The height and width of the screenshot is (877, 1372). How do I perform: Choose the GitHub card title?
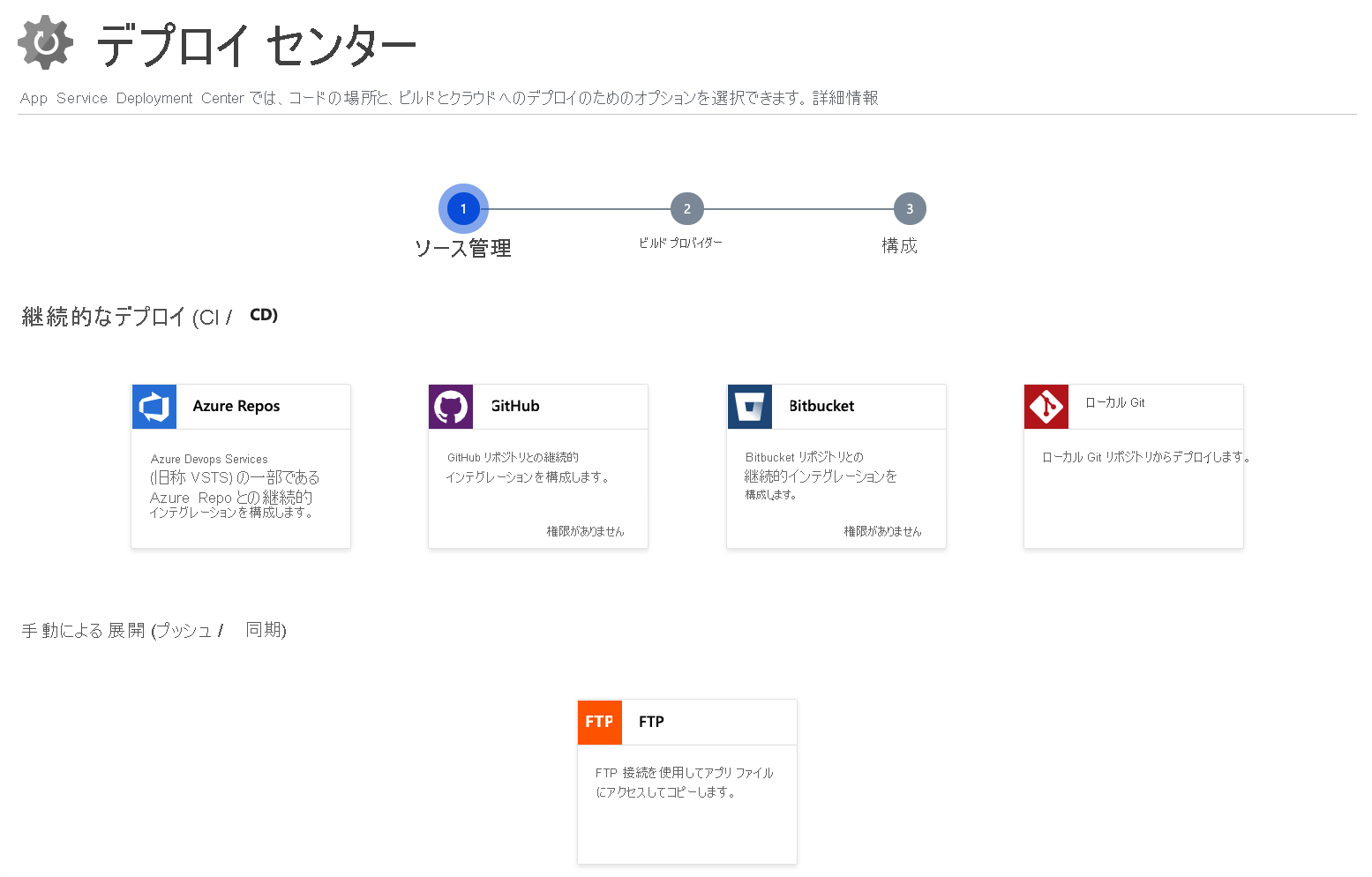click(x=515, y=406)
